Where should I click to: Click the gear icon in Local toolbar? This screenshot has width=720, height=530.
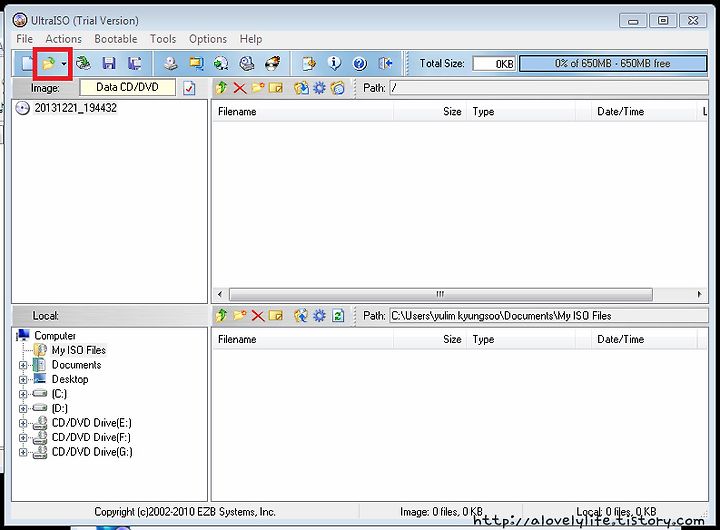click(319, 316)
